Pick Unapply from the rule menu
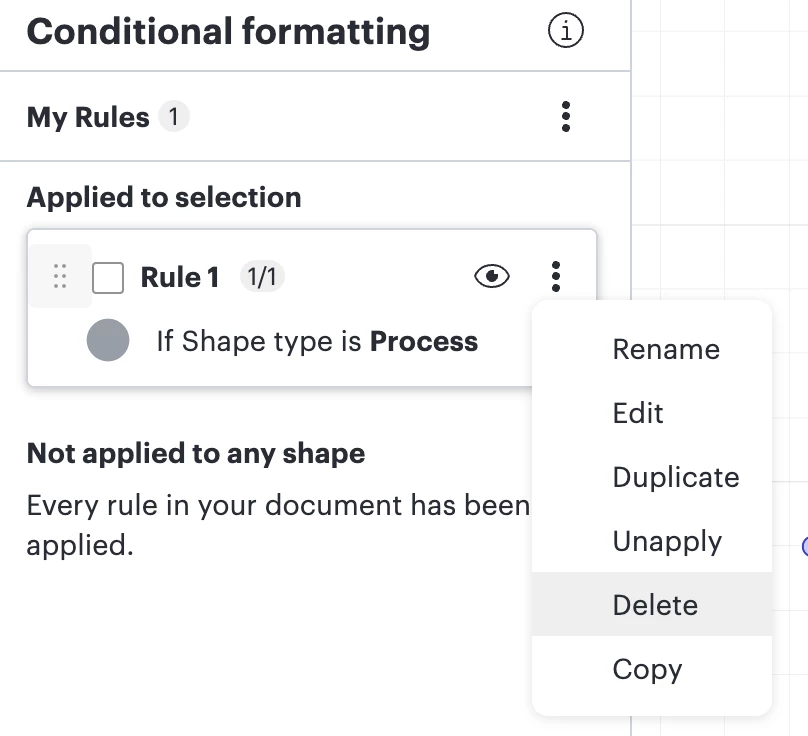The height and width of the screenshot is (736, 808). (x=667, y=541)
